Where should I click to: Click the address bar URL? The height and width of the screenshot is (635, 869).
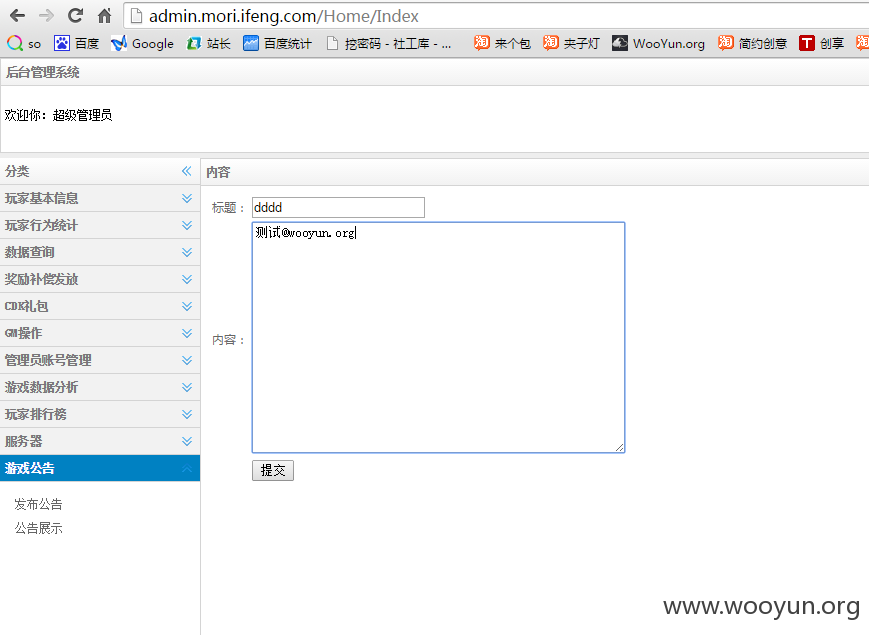[284, 16]
